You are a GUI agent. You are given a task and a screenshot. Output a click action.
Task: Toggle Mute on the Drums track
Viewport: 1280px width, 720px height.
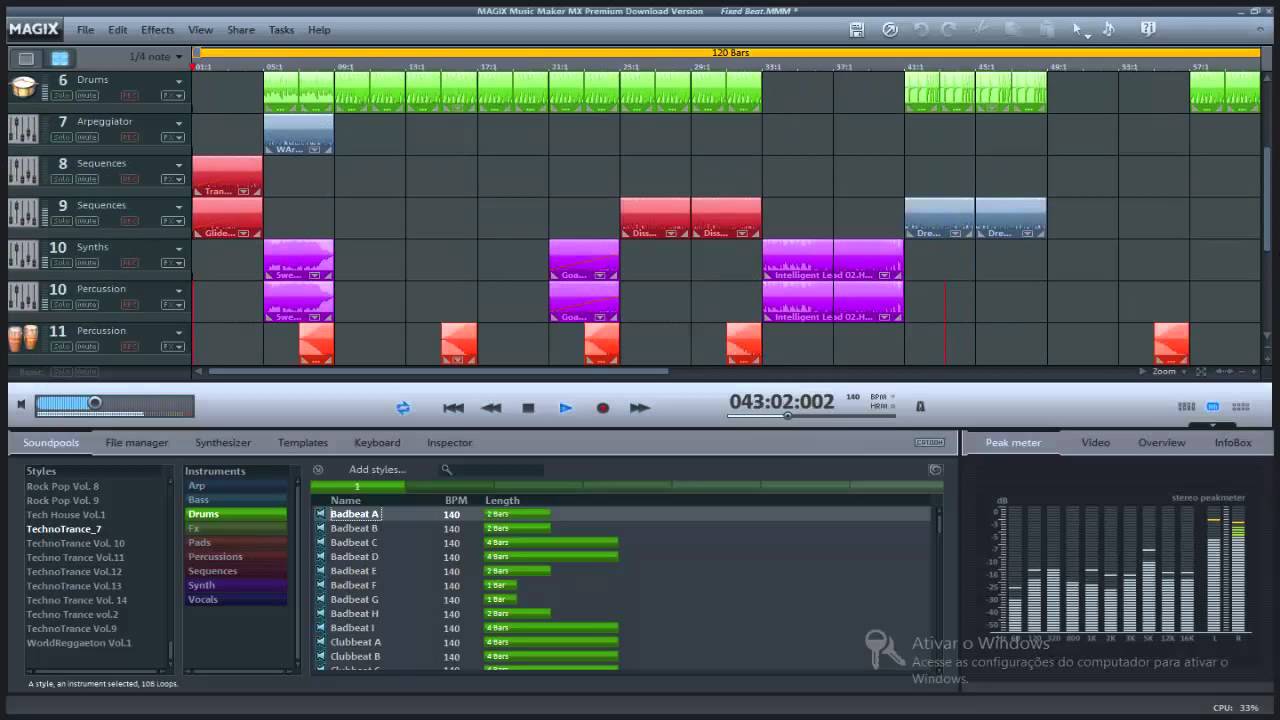tap(87, 95)
